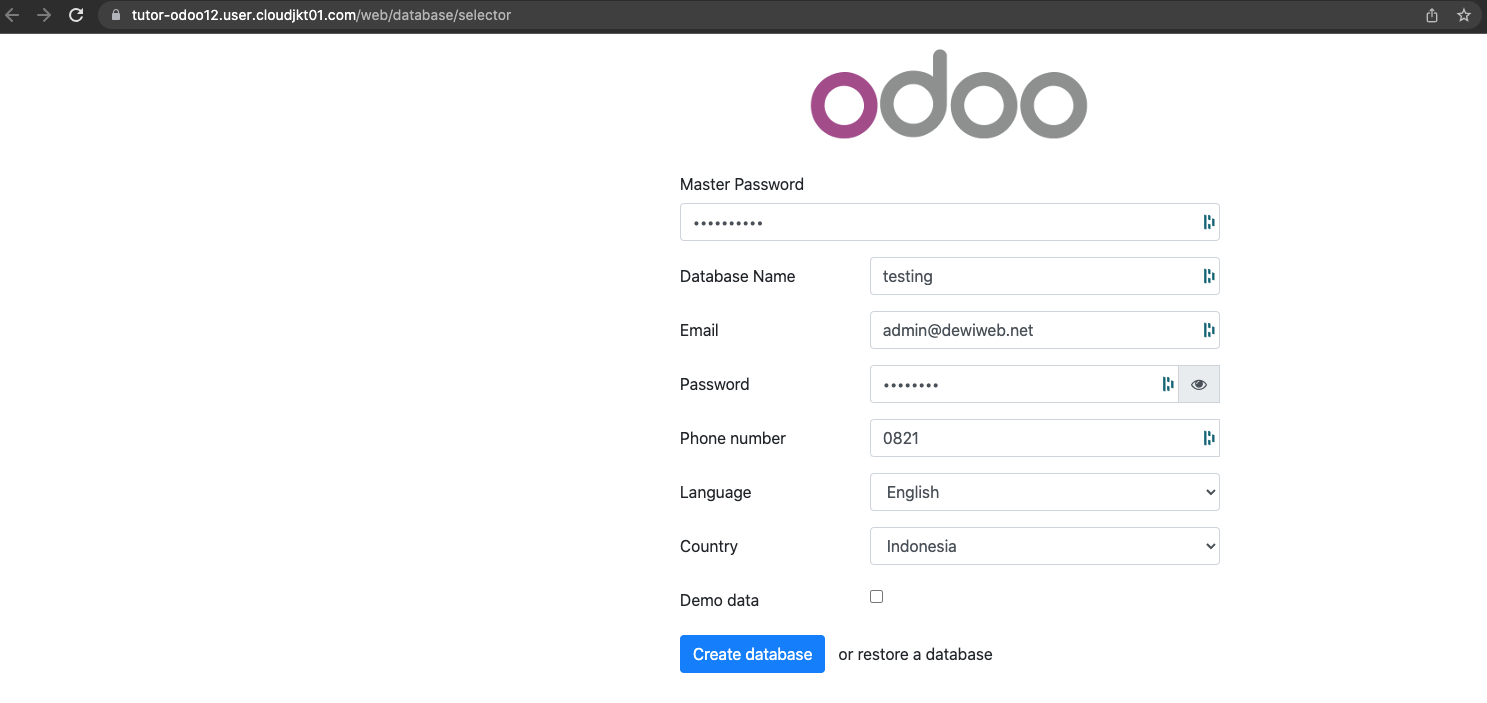
Task: Click the Create database button
Action: tap(752, 654)
